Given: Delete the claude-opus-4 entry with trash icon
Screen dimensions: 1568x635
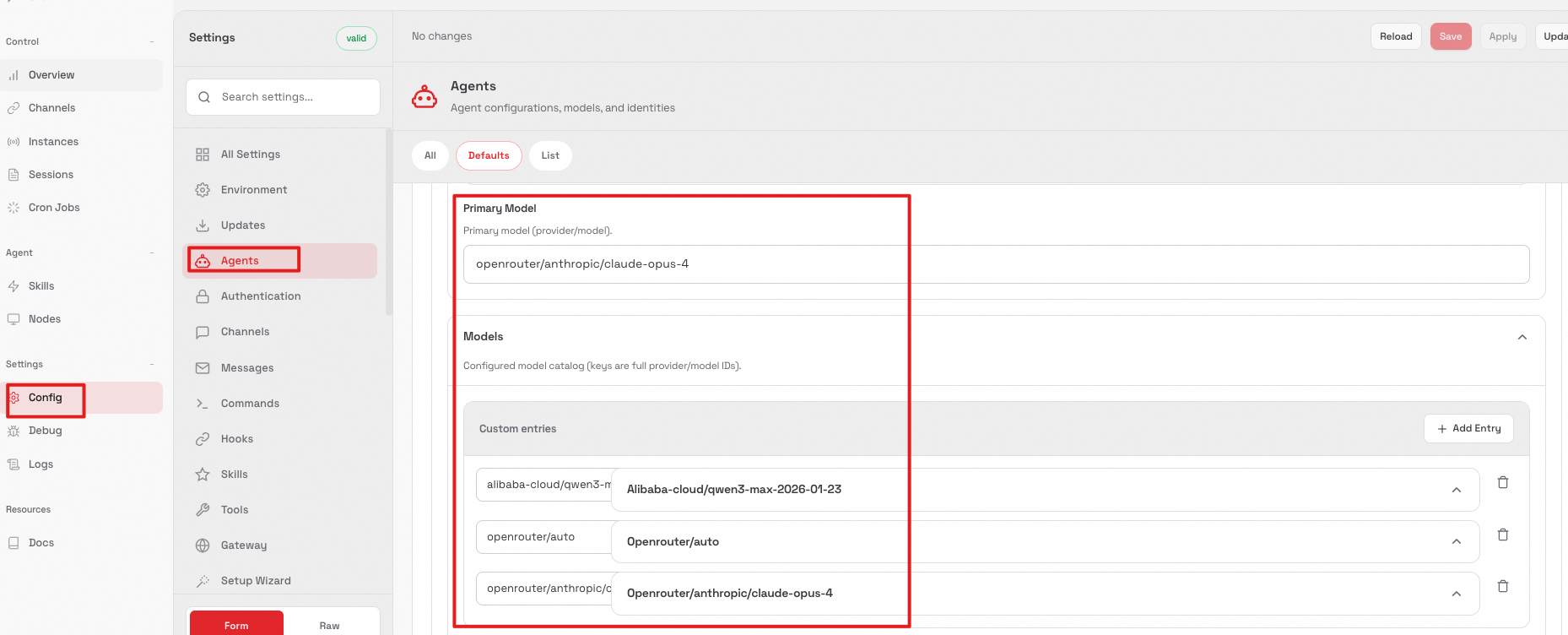Looking at the screenshot, I should 1503,586.
